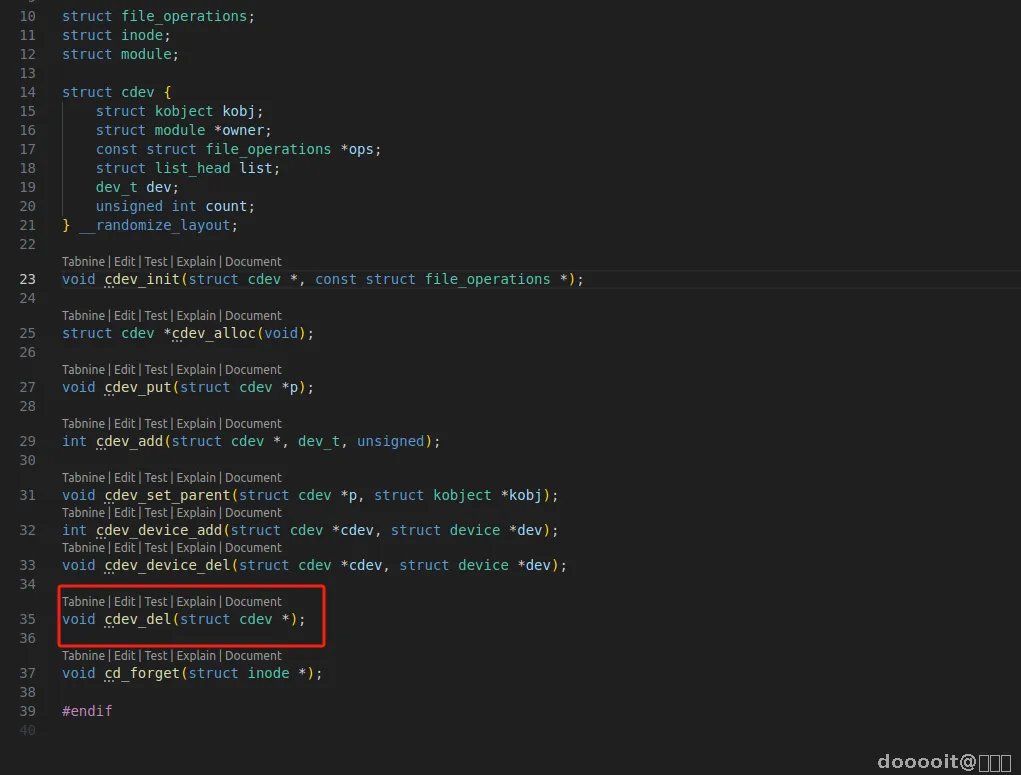The image size is (1021, 775).
Task: Click the #endif directive
Action: point(87,711)
